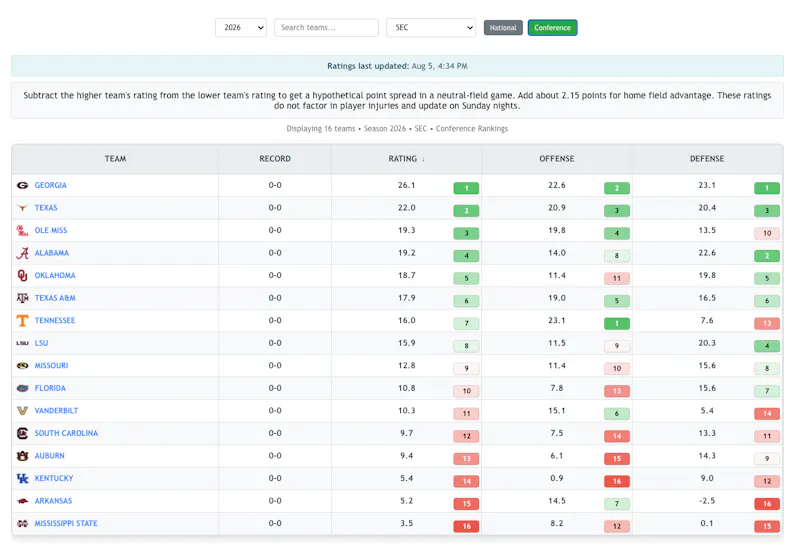
Task: Open the Arkansas team link
Action: pos(53,501)
